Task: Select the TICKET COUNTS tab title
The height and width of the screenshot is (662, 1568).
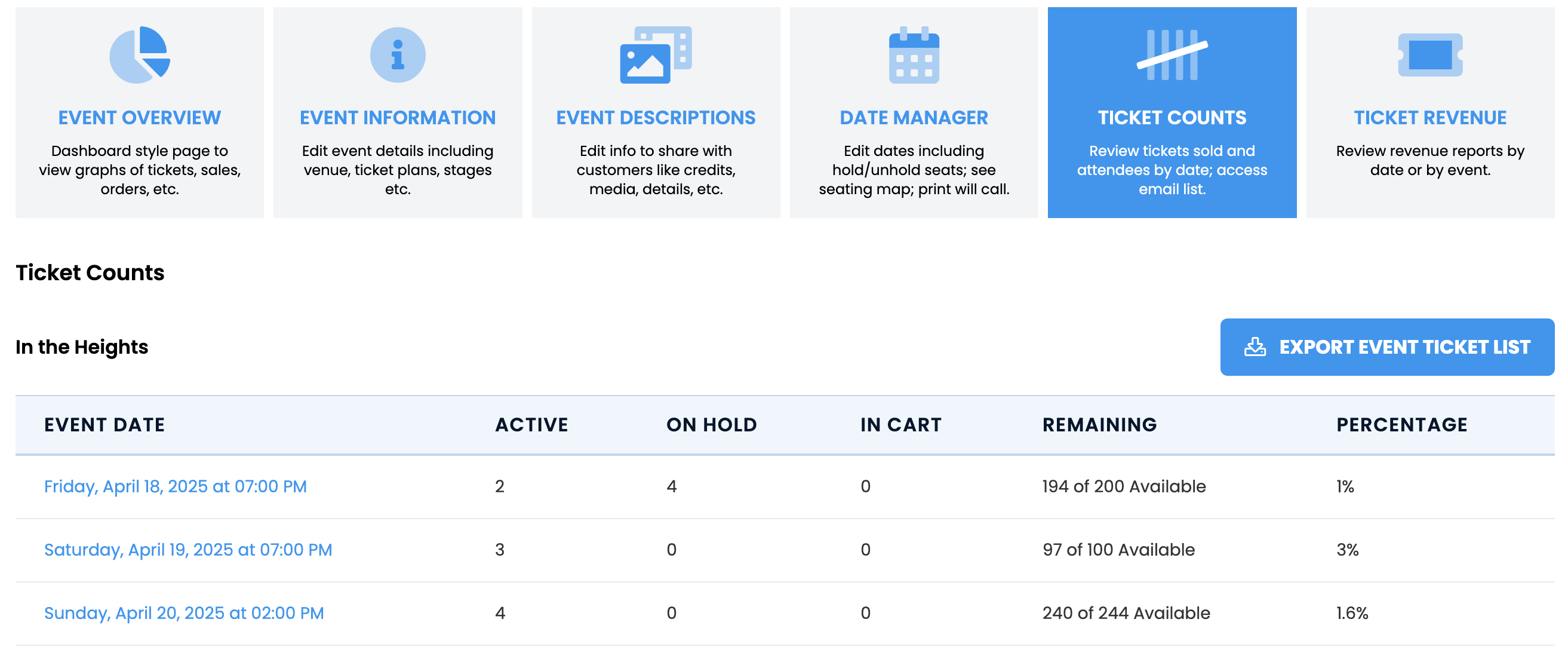Action: pos(1172,118)
